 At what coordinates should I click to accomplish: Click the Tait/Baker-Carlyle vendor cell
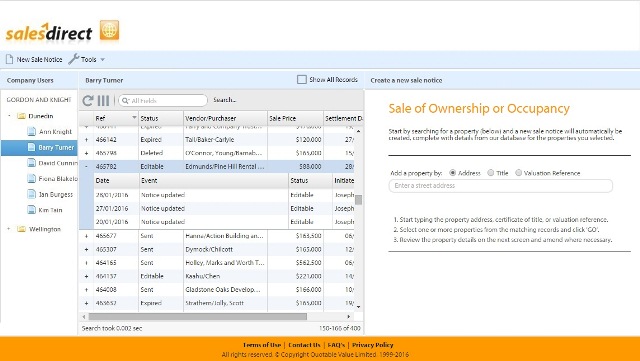coord(225,140)
